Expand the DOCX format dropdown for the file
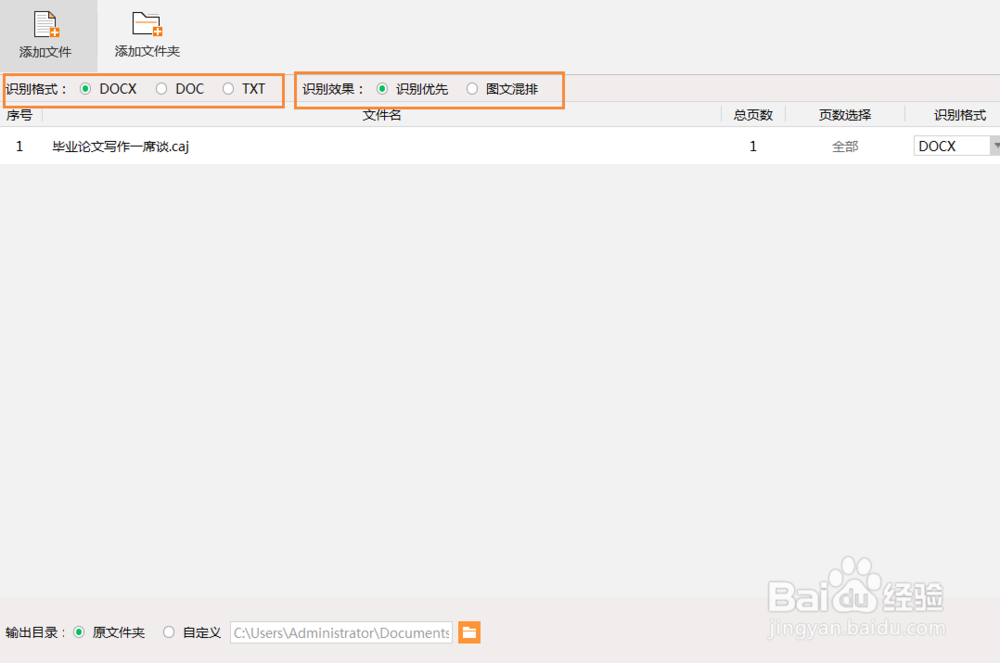The height and width of the screenshot is (663, 1000). (994, 145)
